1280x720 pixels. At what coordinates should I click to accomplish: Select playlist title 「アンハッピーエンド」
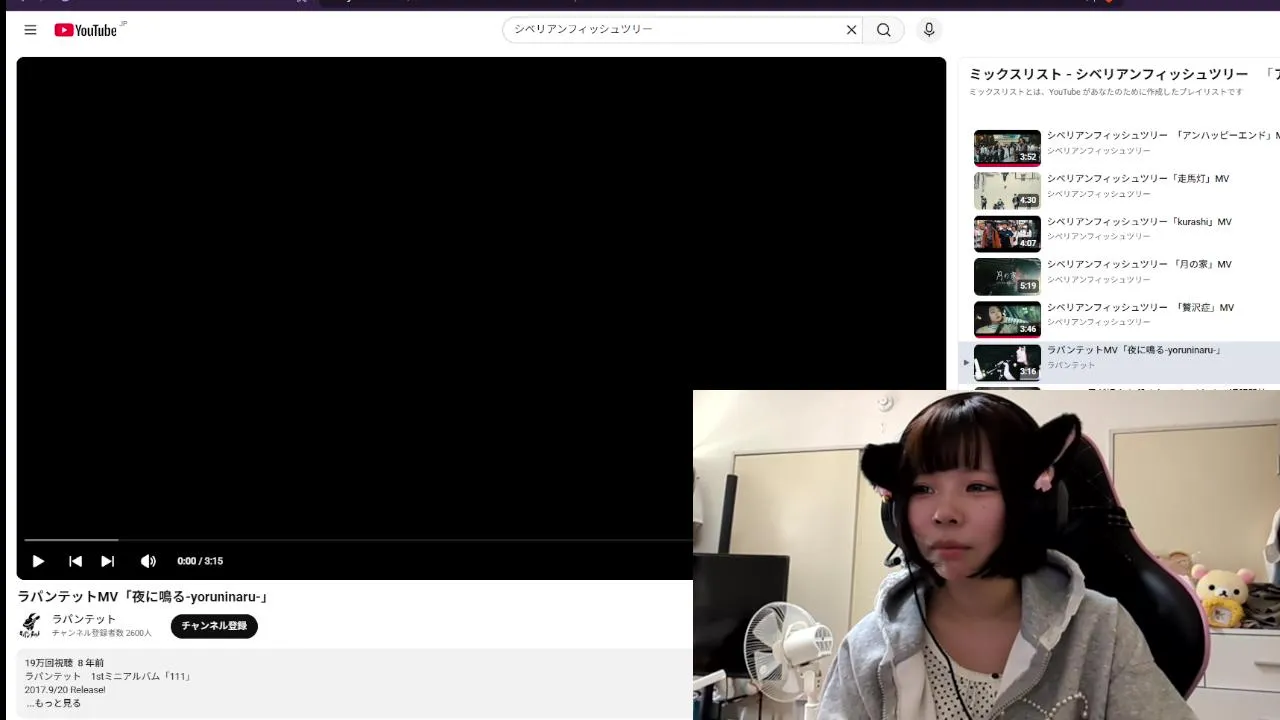[1163, 135]
